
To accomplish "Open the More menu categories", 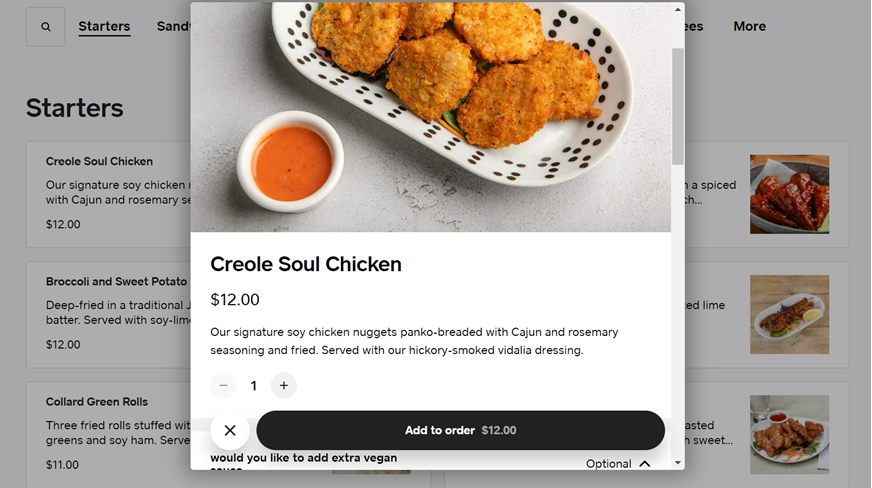I will 749,27.
